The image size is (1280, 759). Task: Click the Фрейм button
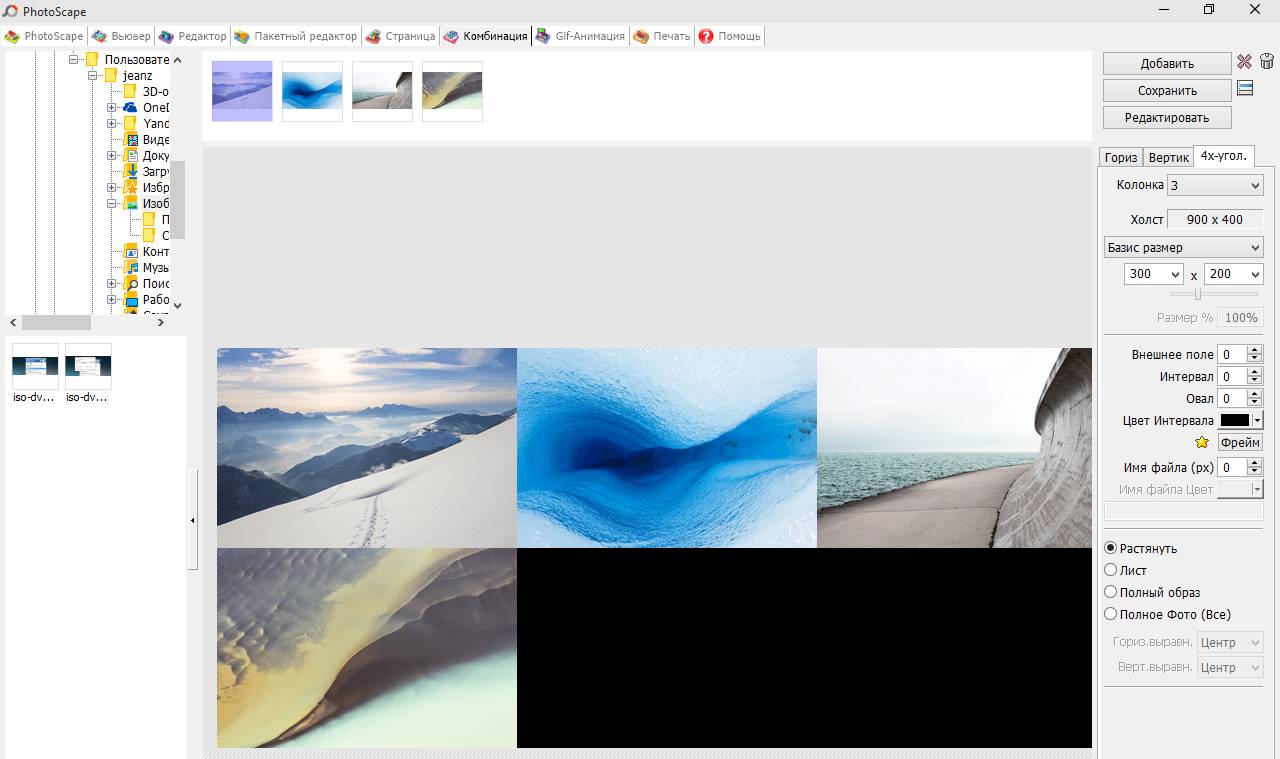[x=1240, y=442]
